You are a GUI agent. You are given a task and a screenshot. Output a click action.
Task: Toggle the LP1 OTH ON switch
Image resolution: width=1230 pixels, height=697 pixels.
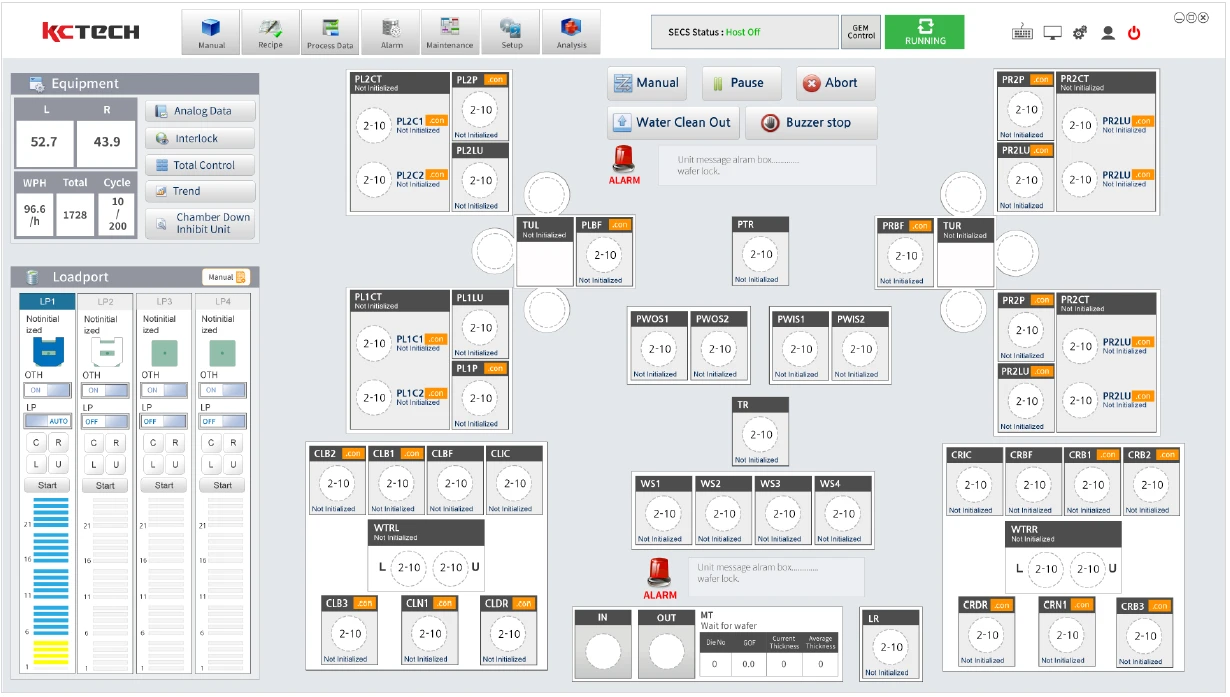47,390
